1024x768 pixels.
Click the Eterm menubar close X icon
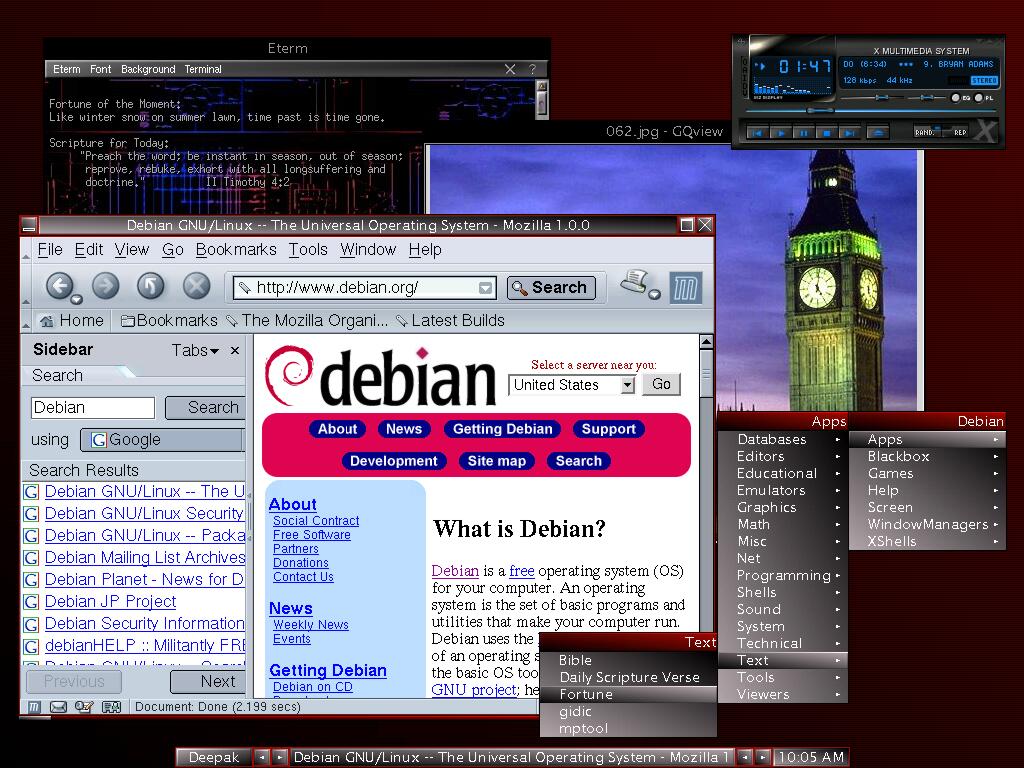(x=510, y=69)
